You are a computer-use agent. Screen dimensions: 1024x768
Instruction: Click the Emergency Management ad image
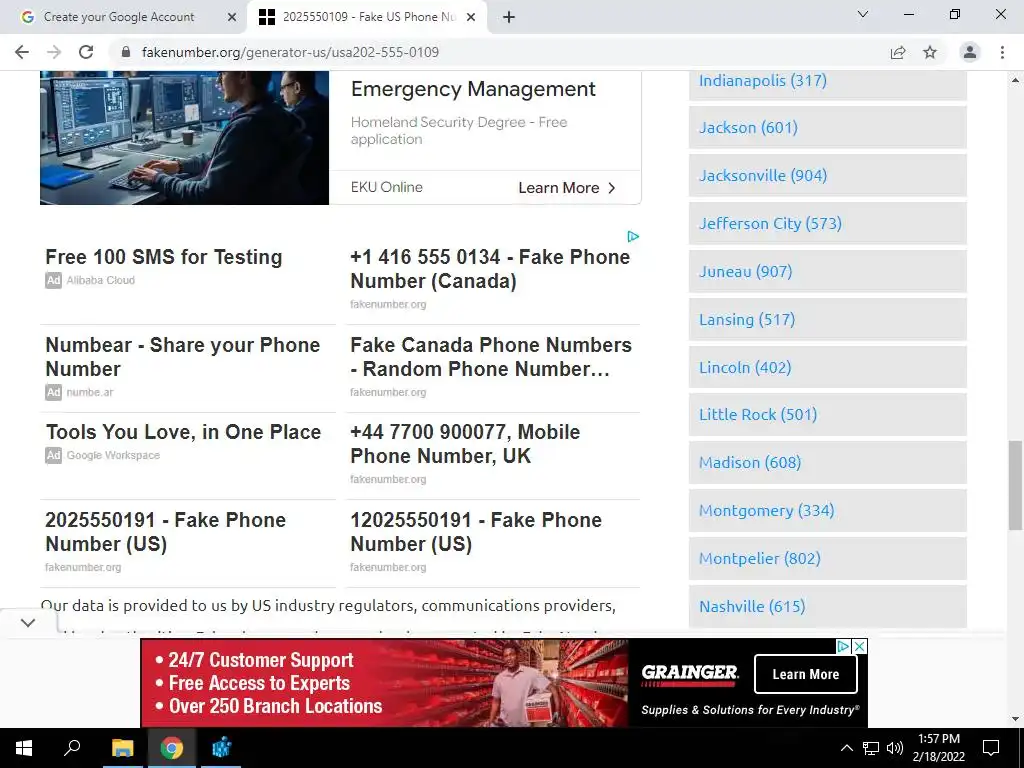[x=184, y=138]
